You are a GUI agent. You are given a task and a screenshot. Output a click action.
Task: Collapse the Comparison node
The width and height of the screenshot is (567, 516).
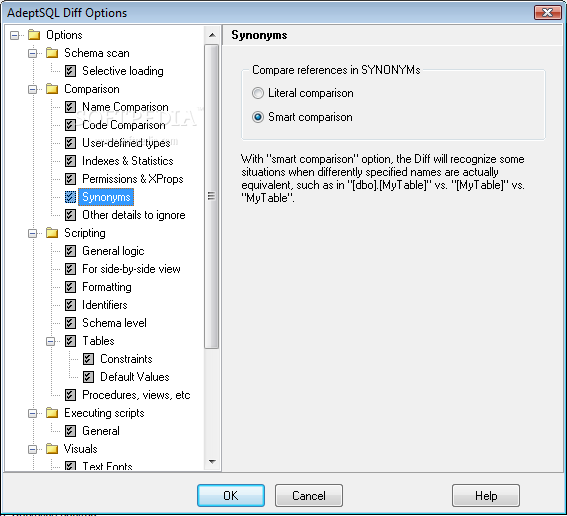tap(33, 89)
